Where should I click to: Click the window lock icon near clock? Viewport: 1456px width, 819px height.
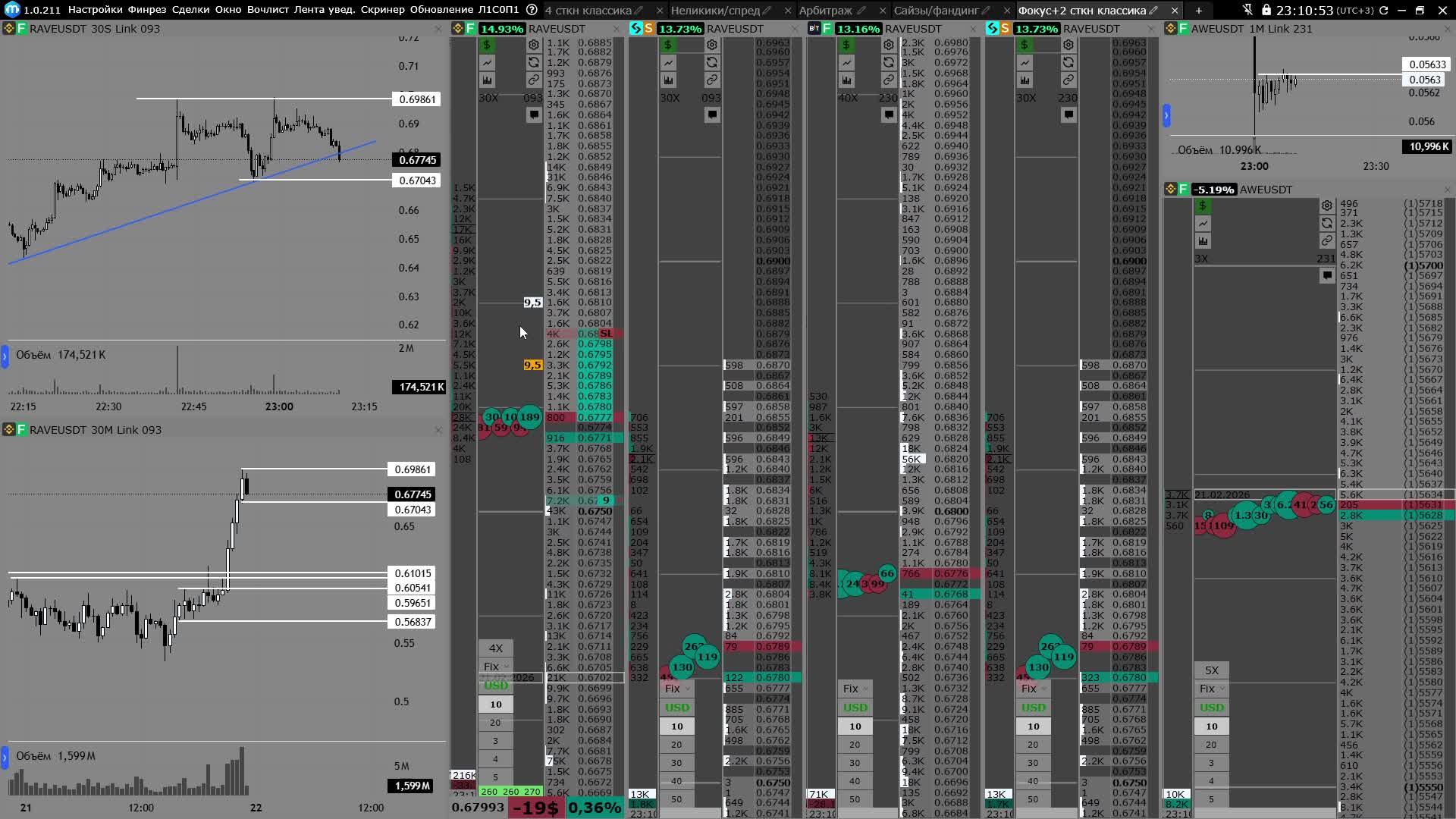(x=1266, y=10)
